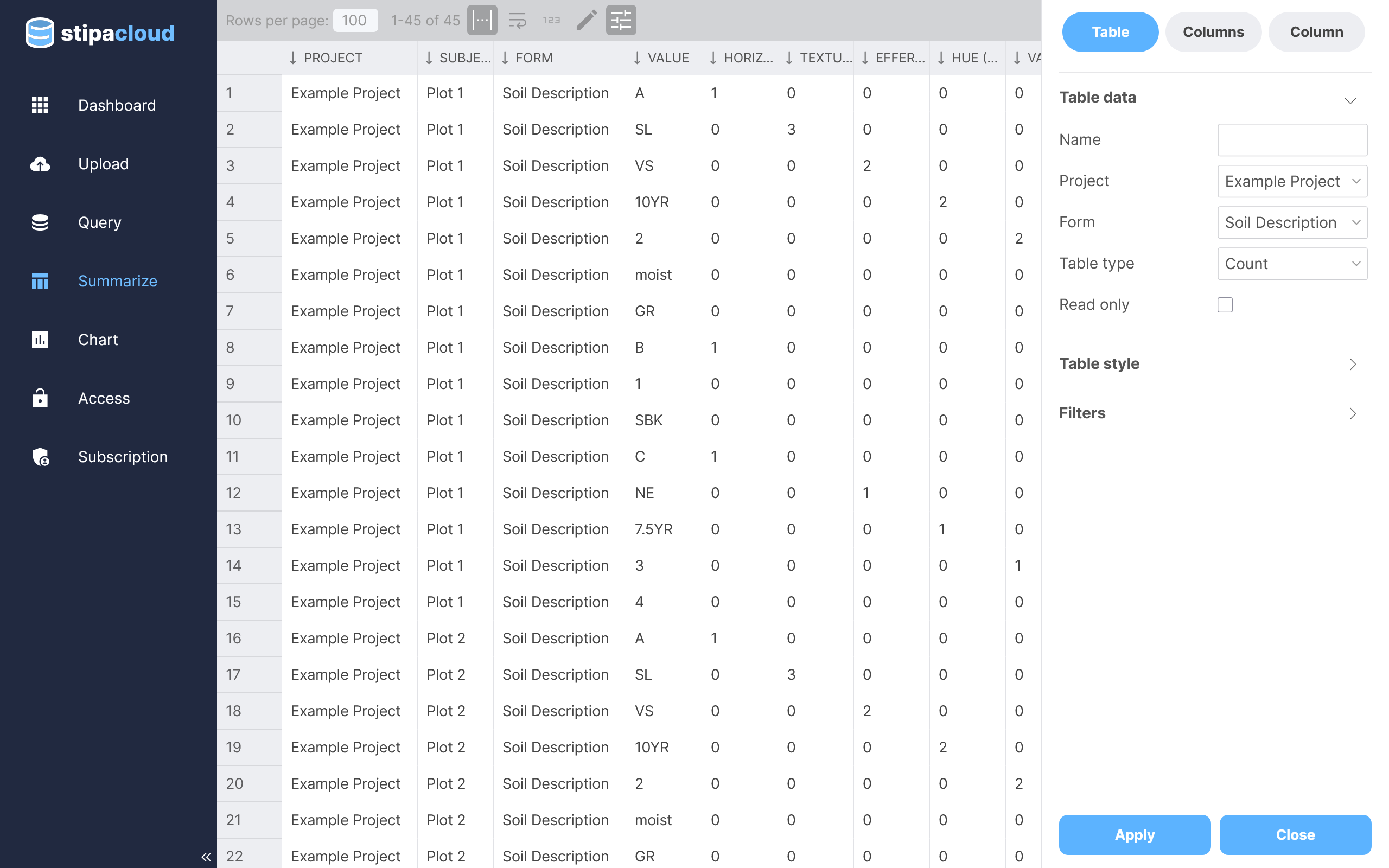The height and width of the screenshot is (868, 1389).
Task: Enable the Read only checkbox
Action: tap(1225, 305)
